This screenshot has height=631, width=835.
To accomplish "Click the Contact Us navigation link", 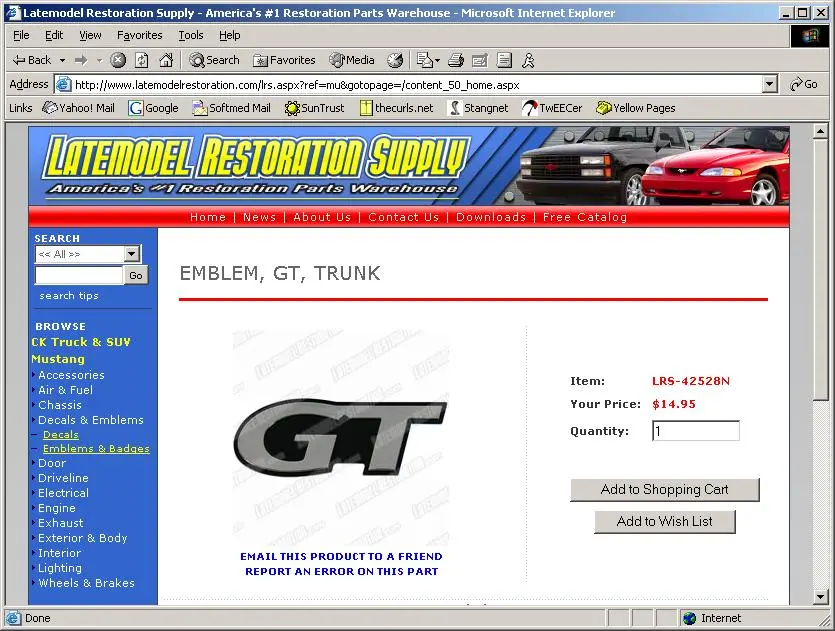I will click(403, 217).
